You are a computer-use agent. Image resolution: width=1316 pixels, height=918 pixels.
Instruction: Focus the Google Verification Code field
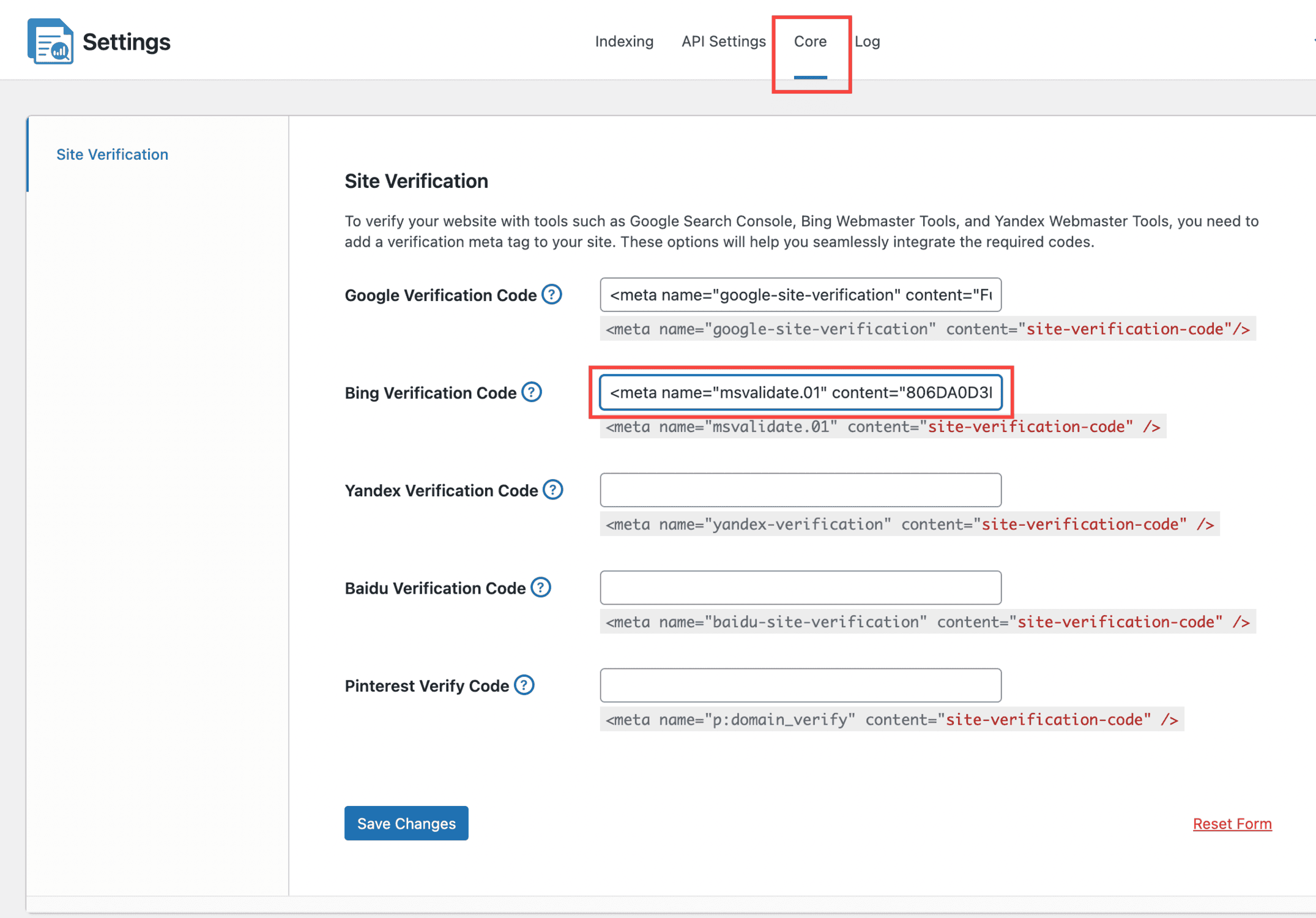point(801,295)
